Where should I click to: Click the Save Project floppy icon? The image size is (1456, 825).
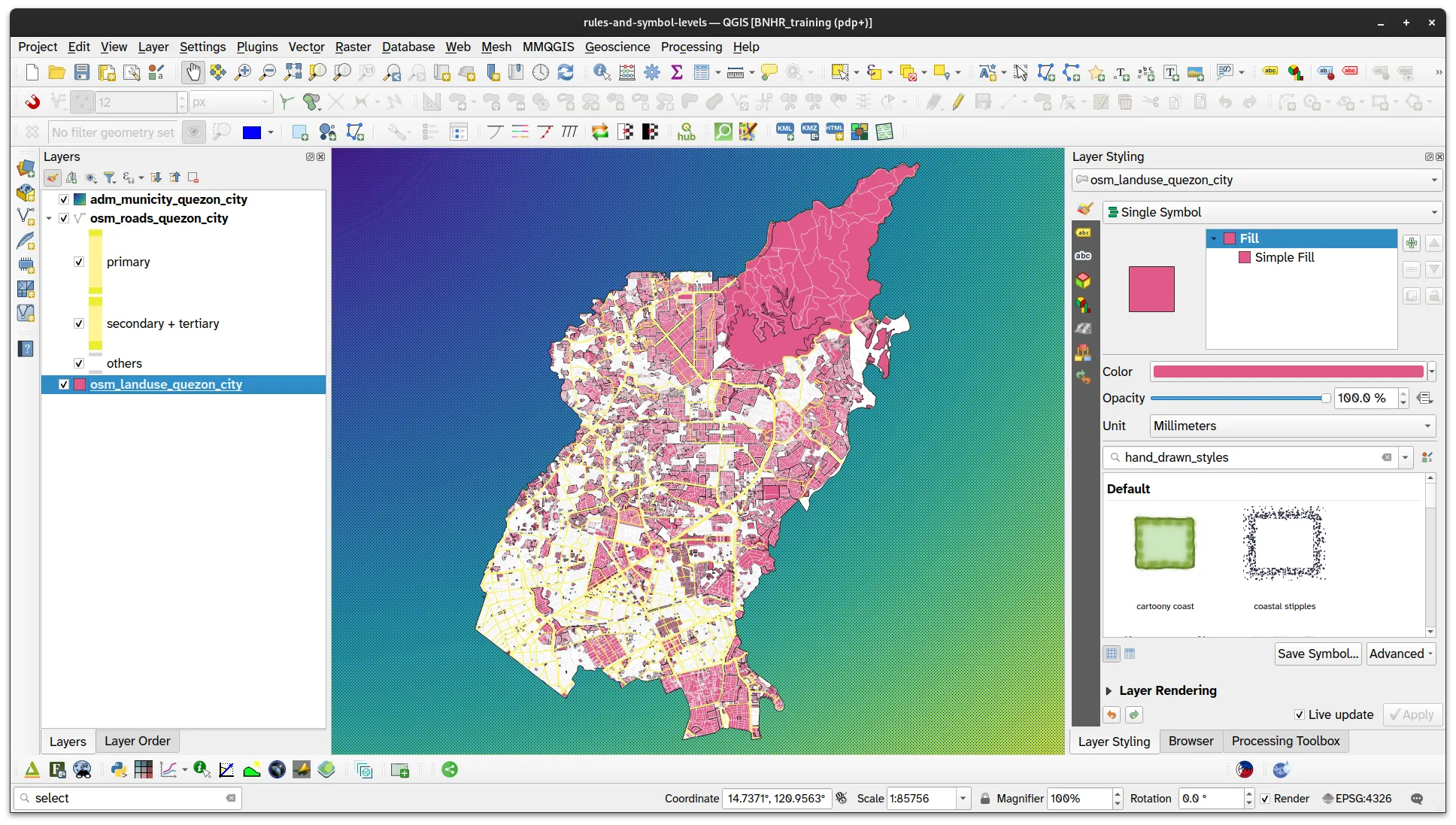coord(82,72)
